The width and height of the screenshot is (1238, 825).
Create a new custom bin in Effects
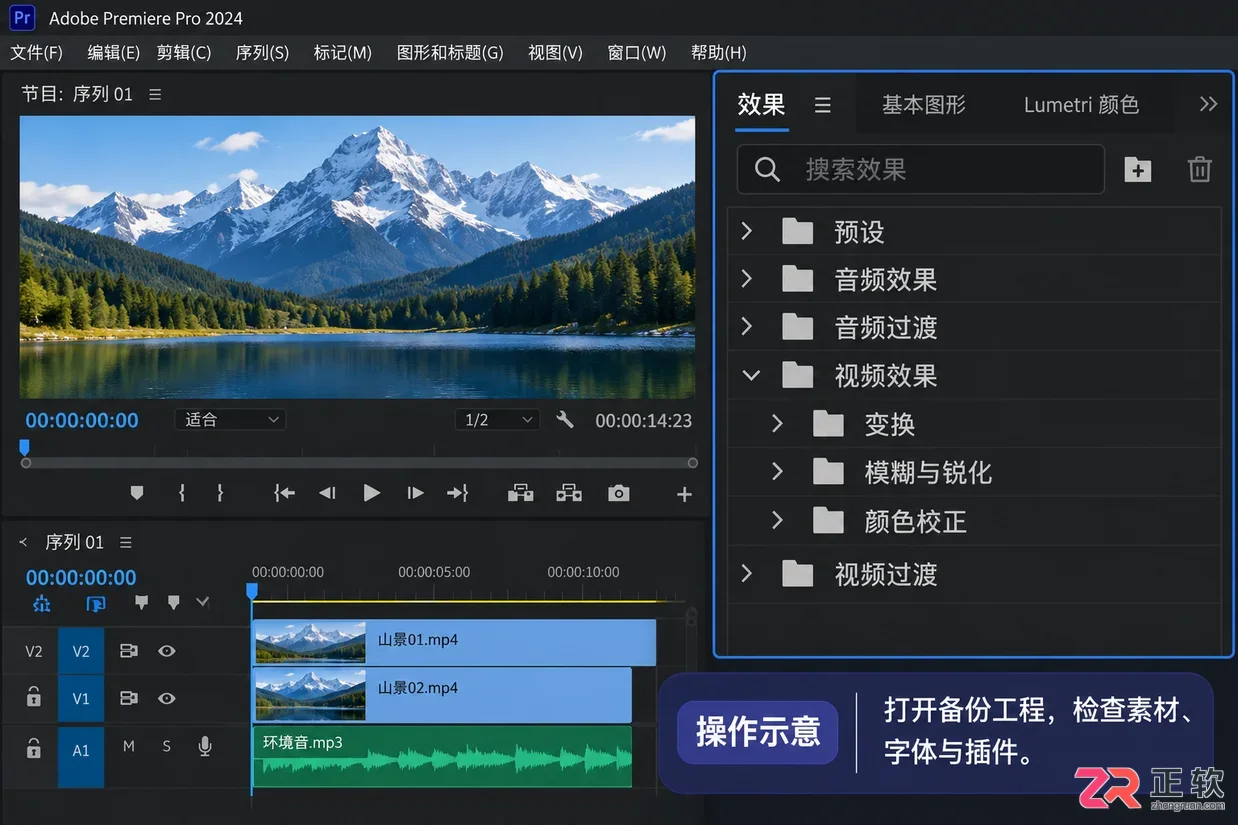[x=1138, y=169]
